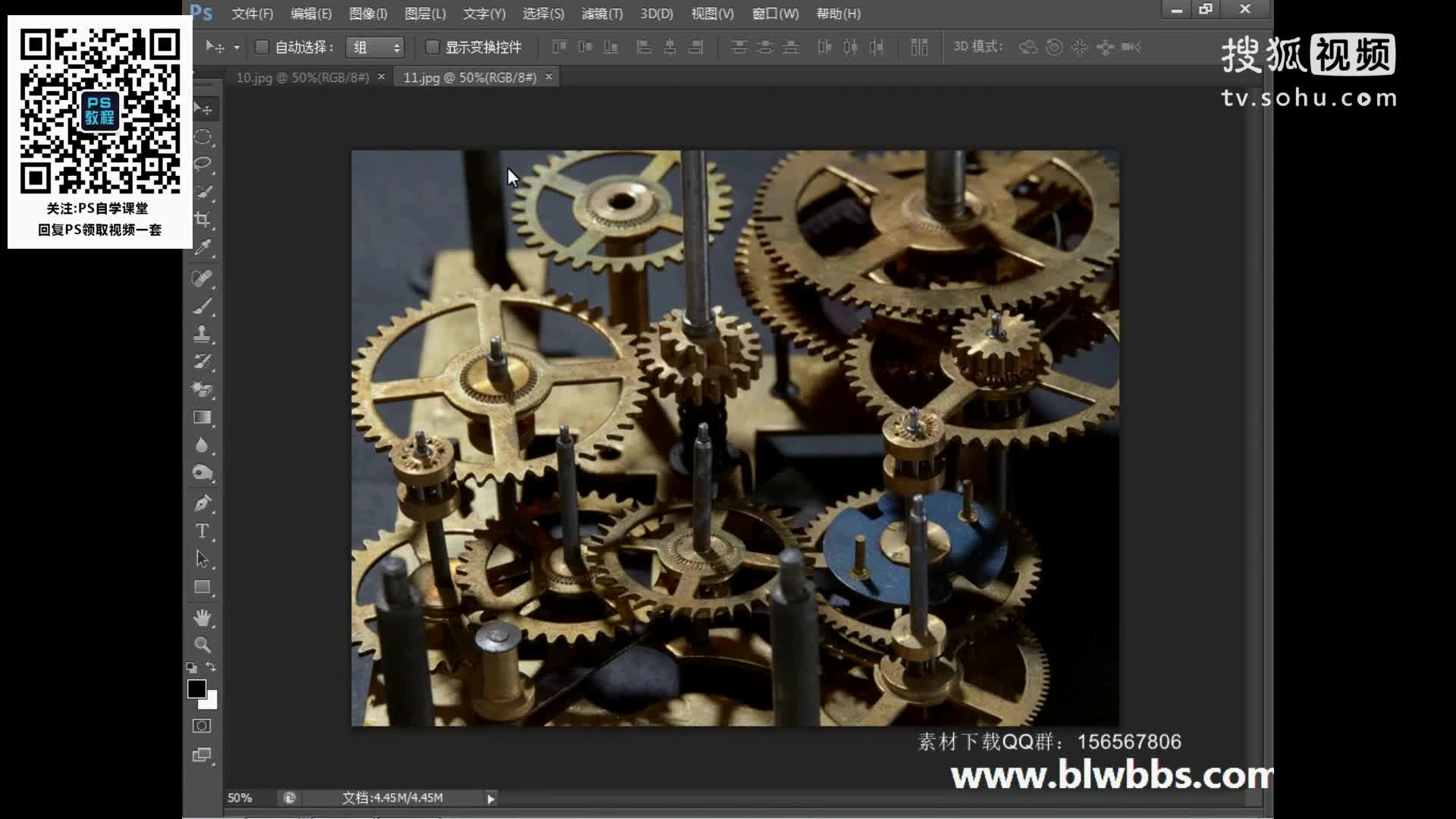The image size is (1456, 819).
Task: Click the Brush tool
Action: pyautogui.click(x=202, y=307)
